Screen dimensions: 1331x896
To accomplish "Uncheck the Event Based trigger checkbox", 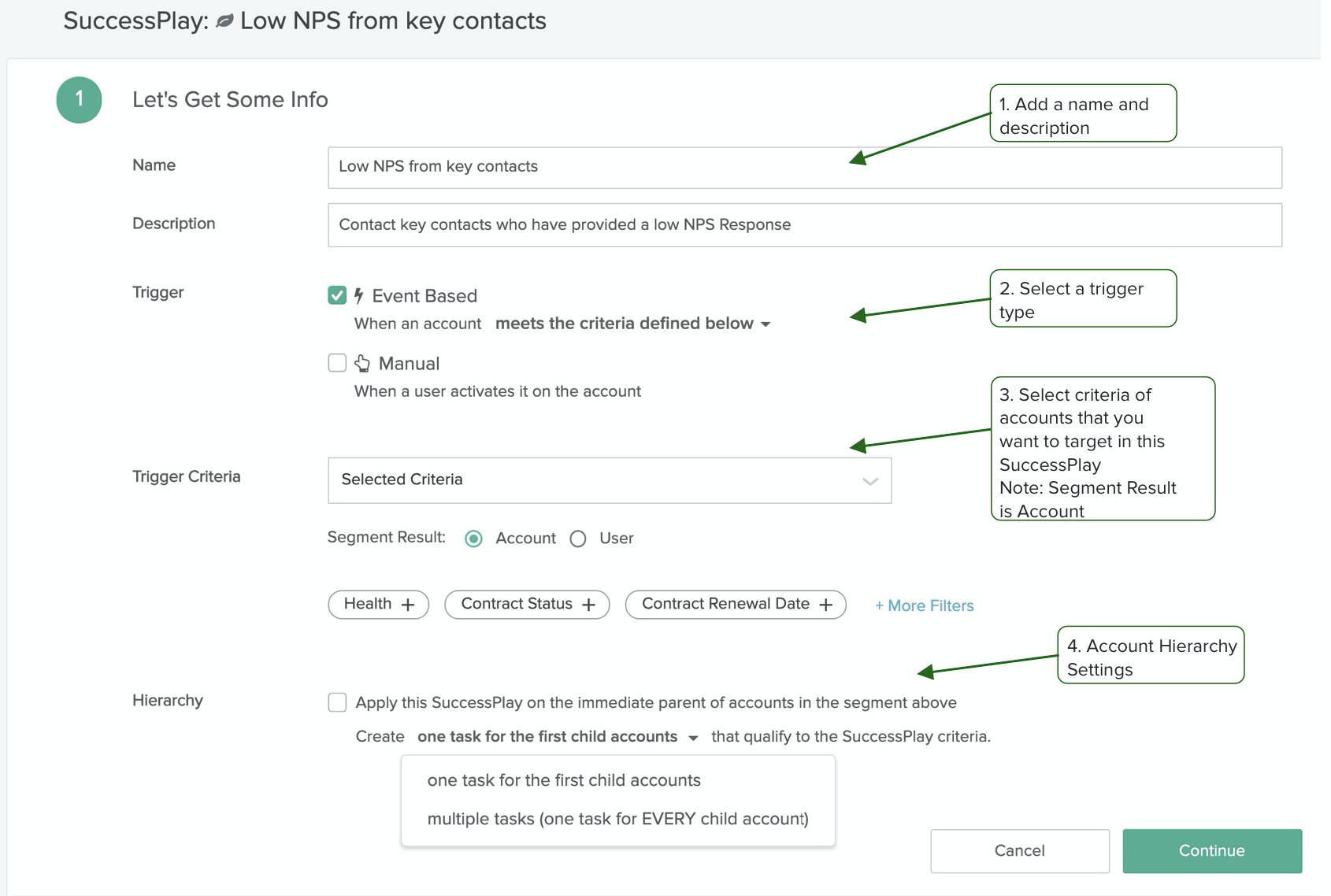I will [x=337, y=295].
